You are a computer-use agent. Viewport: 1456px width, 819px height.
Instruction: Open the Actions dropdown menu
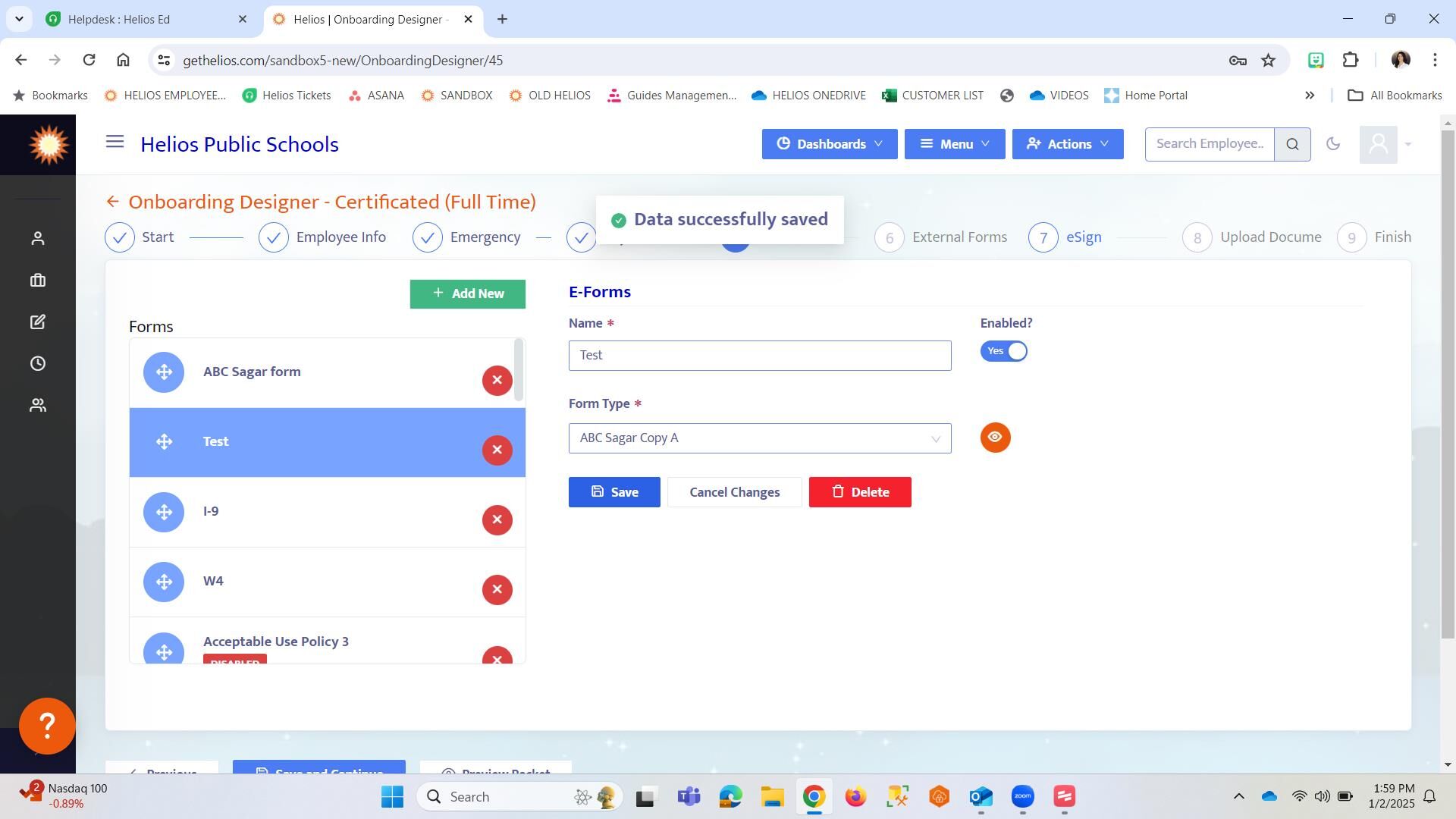coord(1067,144)
